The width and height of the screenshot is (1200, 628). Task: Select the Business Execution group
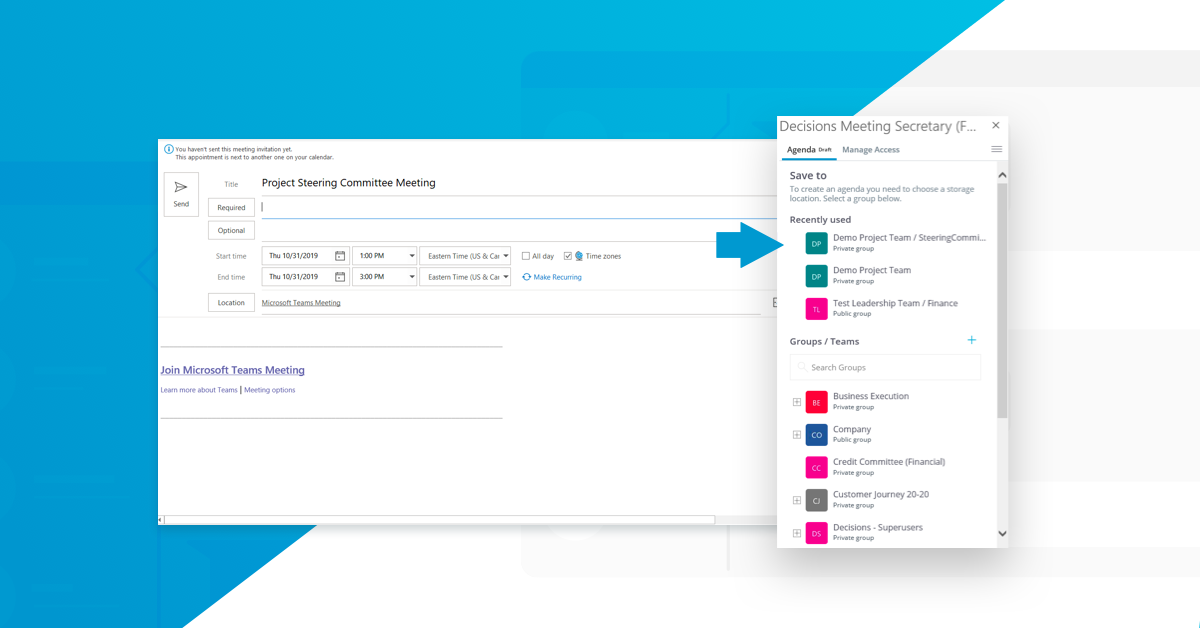coord(871,401)
